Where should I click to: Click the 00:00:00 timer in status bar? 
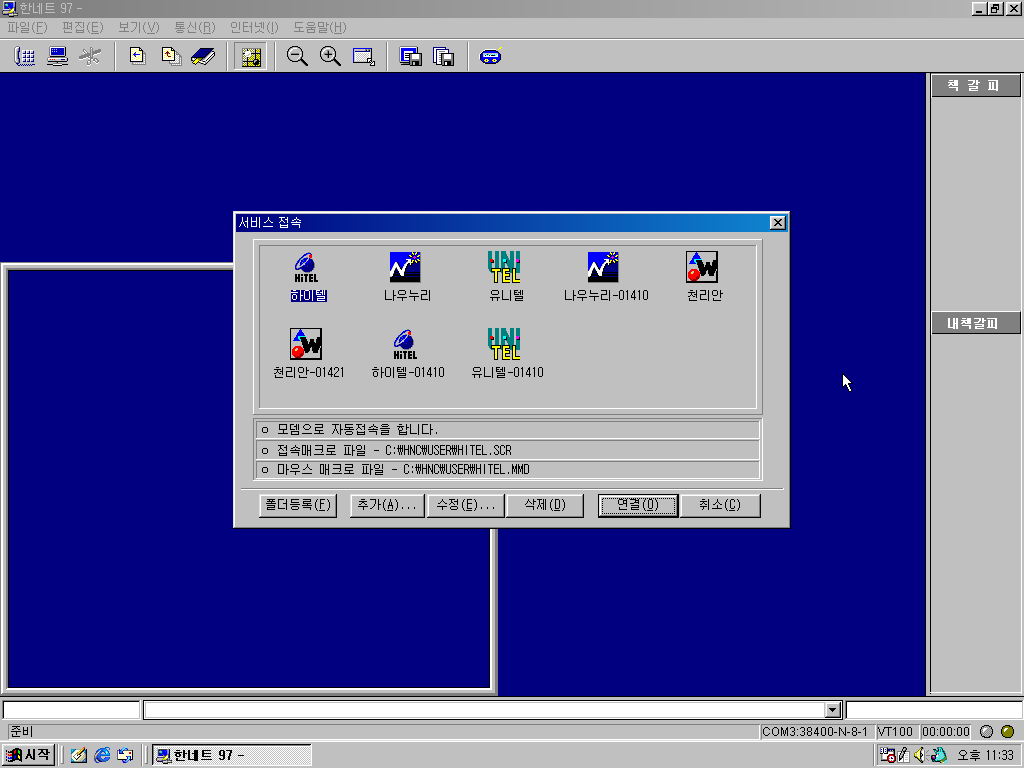point(946,731)
